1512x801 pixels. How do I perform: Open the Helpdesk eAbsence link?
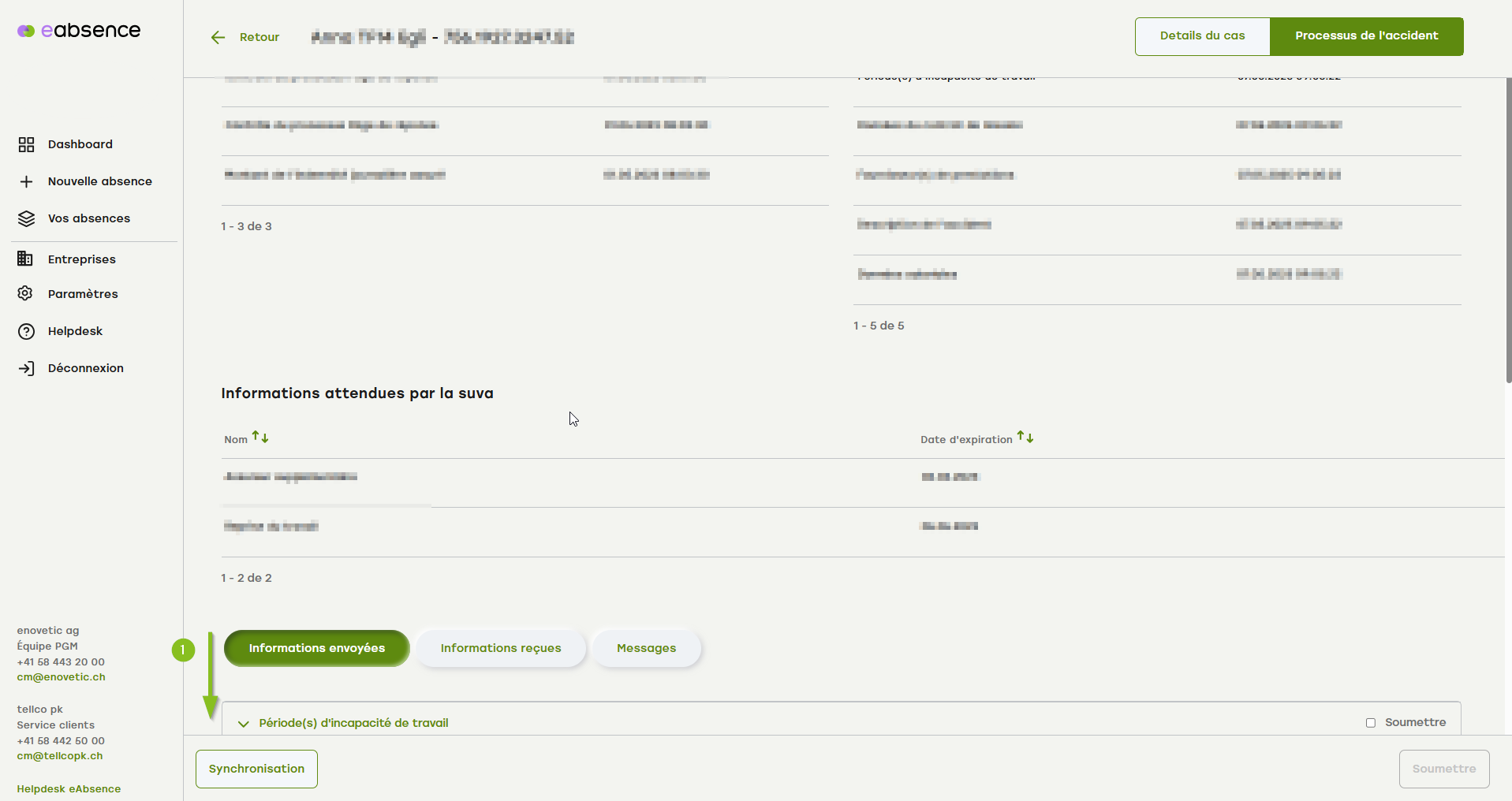(x=69, y=789)
